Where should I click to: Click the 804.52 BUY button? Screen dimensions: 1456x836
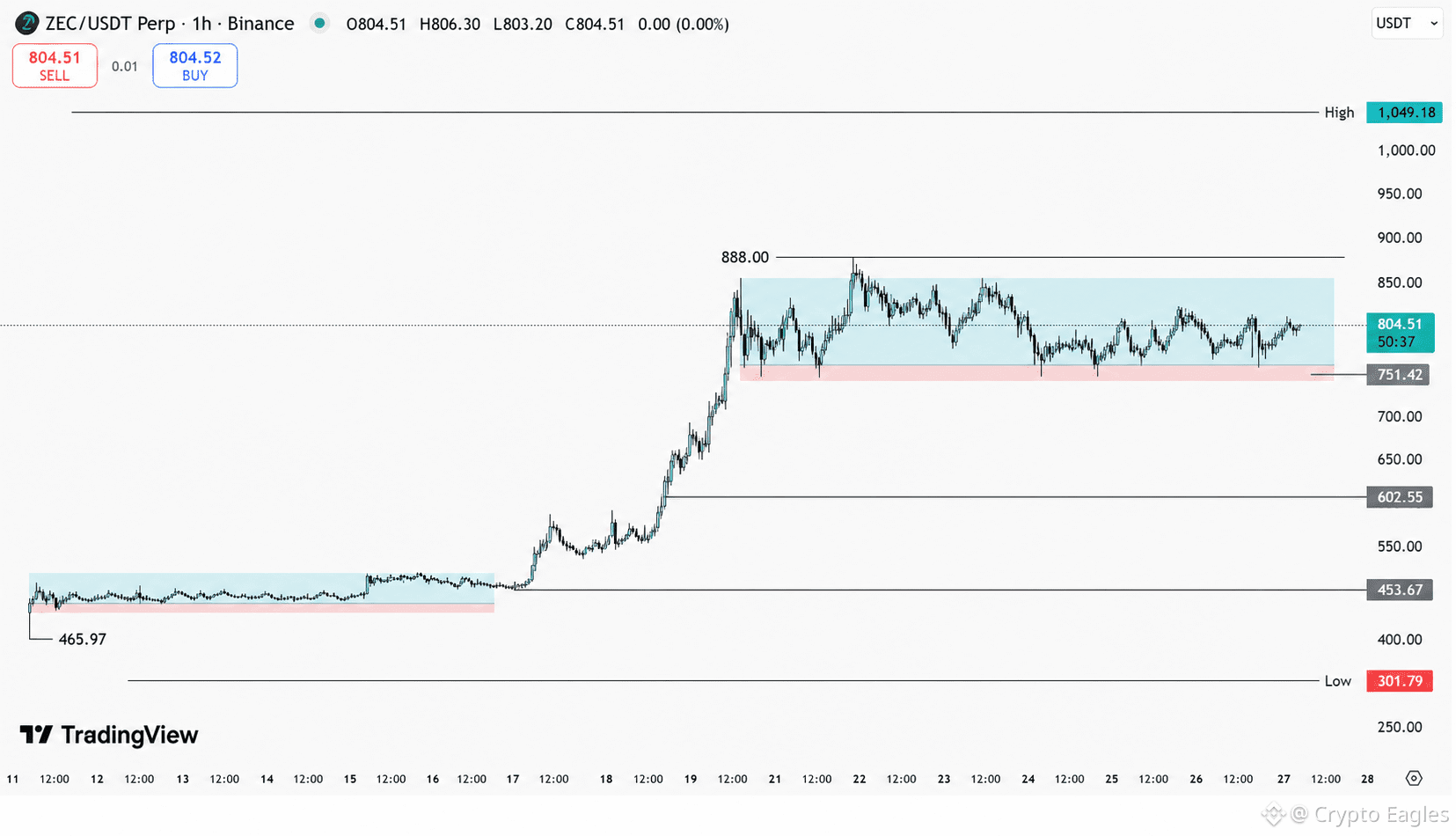point(195,66)
